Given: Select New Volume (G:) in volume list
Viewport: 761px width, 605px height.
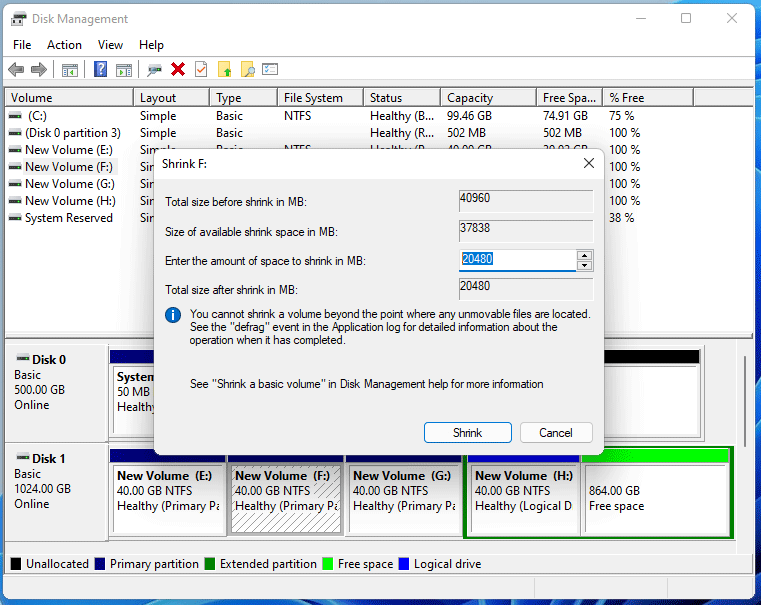Looking at the screenshot, I should pos(69,184).
